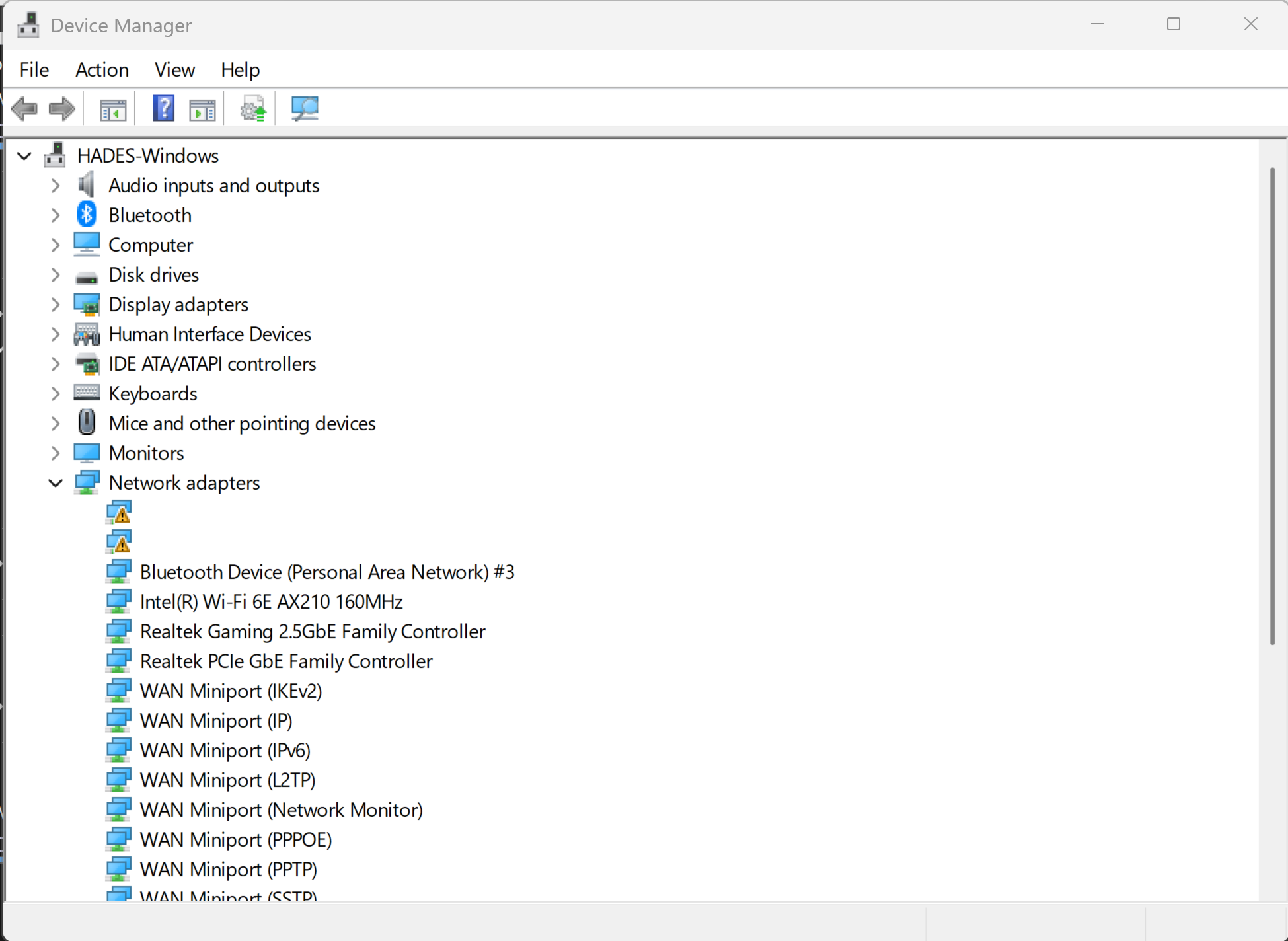The height and width of the screenshot is (941, 1288).
Task: Expand the Display adapters node
Action: point(56,305)
